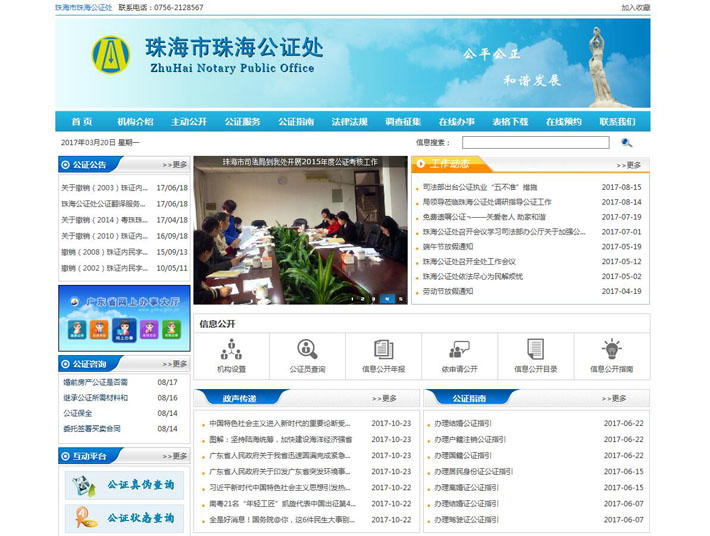Image resolution: width=710 pixels, height=536 pixels.
Task: Open news 劳动节放假通知
Action: 448,292
